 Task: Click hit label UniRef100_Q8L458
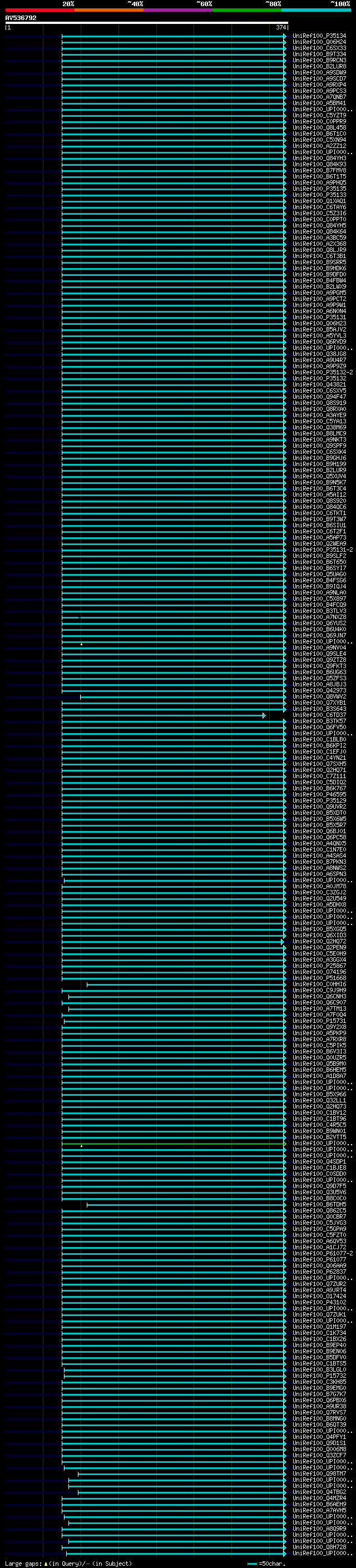[x=319, y=128]
